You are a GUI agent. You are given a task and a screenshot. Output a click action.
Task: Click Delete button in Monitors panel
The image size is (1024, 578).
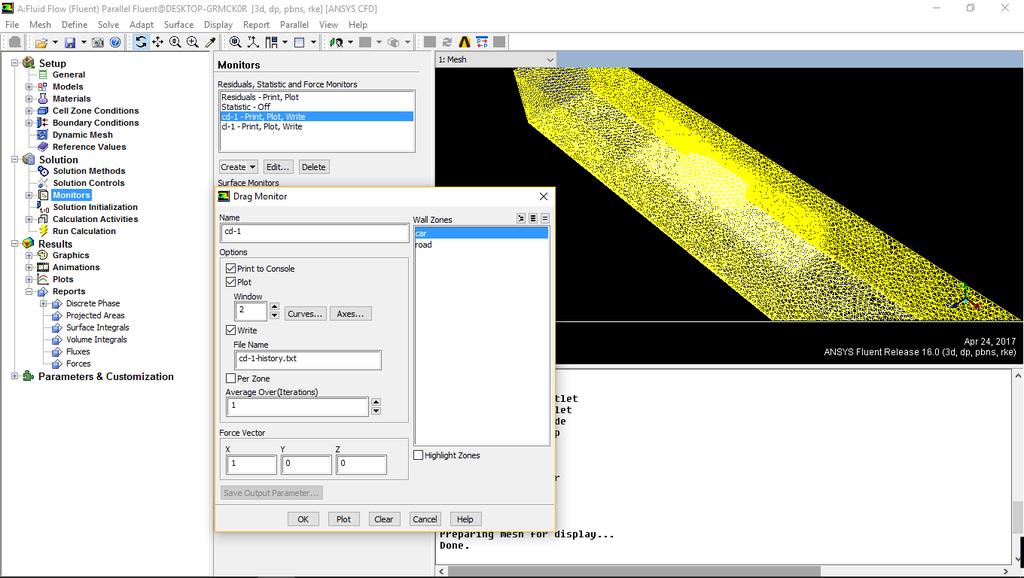[x=313, y=167]
